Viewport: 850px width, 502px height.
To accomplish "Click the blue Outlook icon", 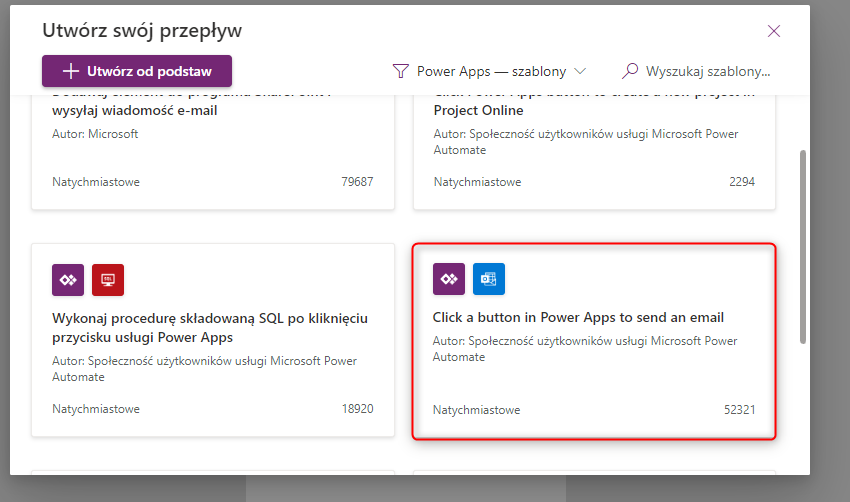I will coord(489,279).
